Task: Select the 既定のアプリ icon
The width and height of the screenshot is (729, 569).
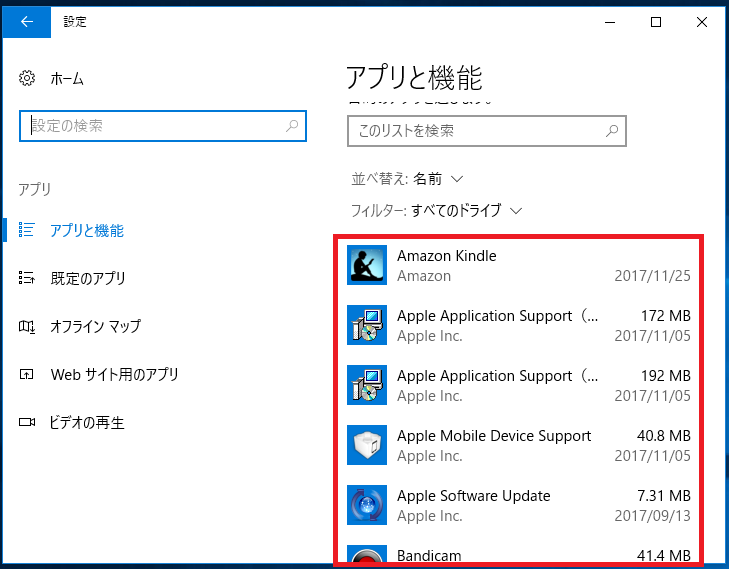Action: (x=27, y=278)
